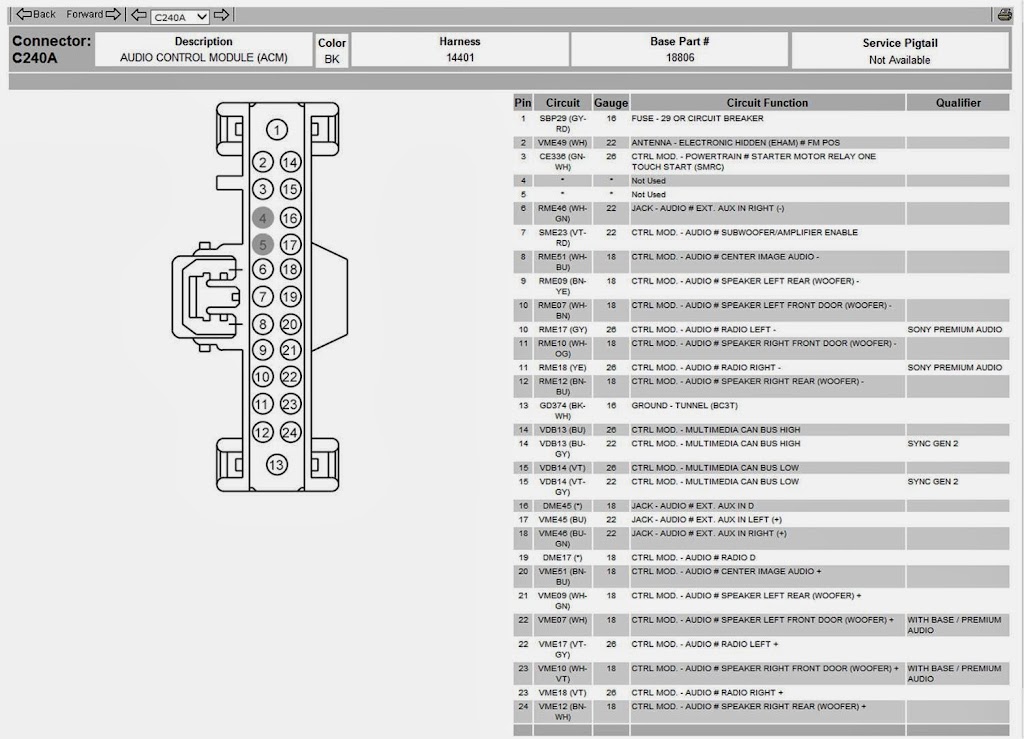Click circuit VME18 (VT)
The image size is (1024, 739).
click(562, 693)
